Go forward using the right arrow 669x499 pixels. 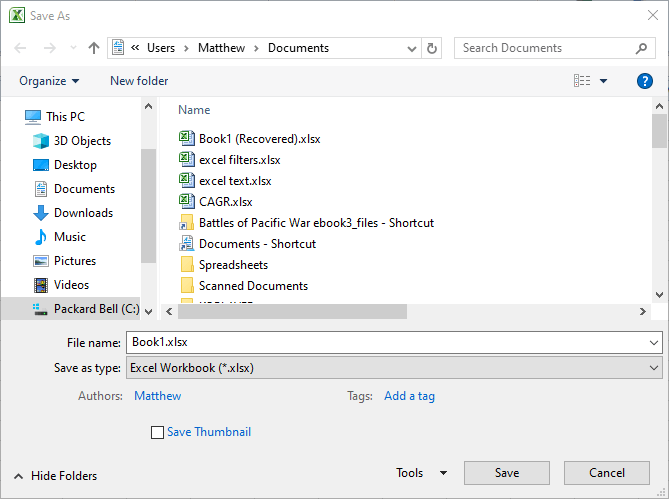click(x=50, y=48)
